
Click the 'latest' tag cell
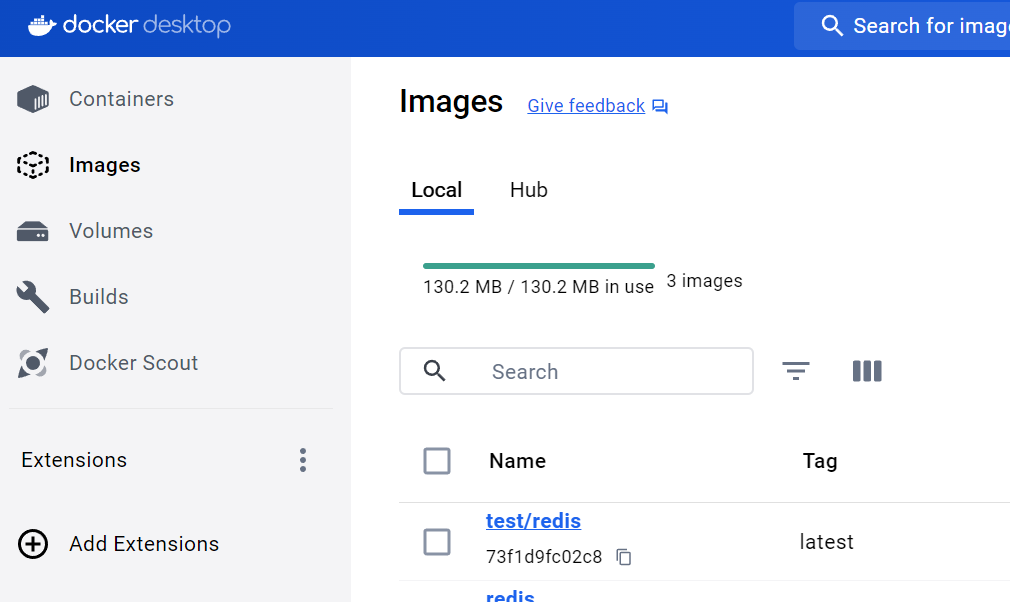click(826, 542)
